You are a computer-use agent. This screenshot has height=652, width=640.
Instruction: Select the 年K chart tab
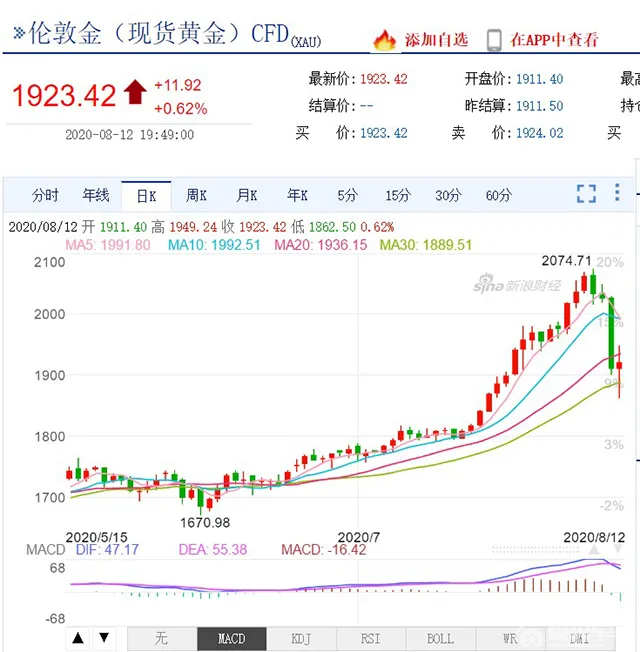pyautogui.click(x=297, y=195)
